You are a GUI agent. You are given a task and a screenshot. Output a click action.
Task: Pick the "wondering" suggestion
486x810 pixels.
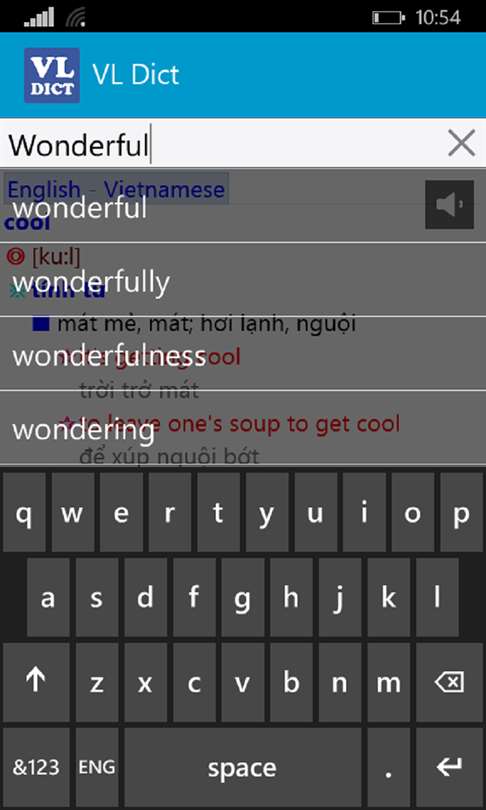click(243, 428)
